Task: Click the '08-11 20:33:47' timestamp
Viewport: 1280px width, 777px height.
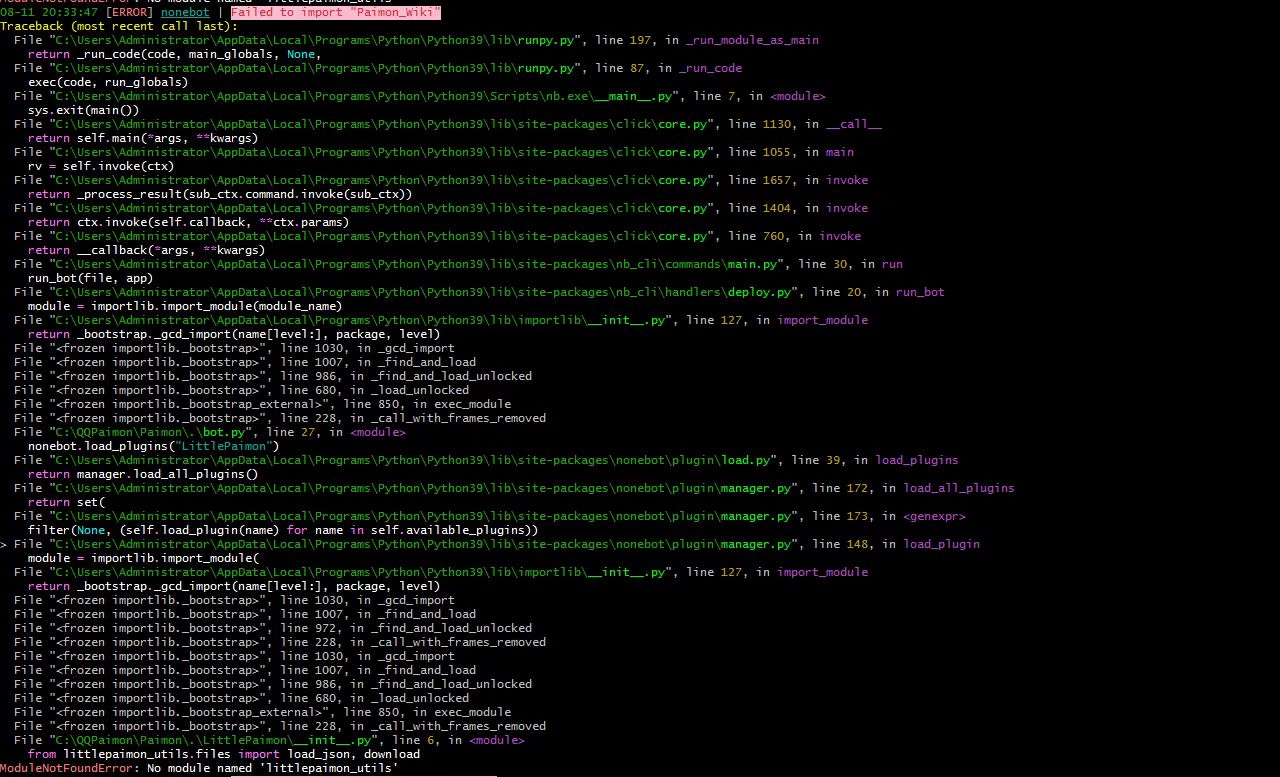Action: (x=49, y=12)
